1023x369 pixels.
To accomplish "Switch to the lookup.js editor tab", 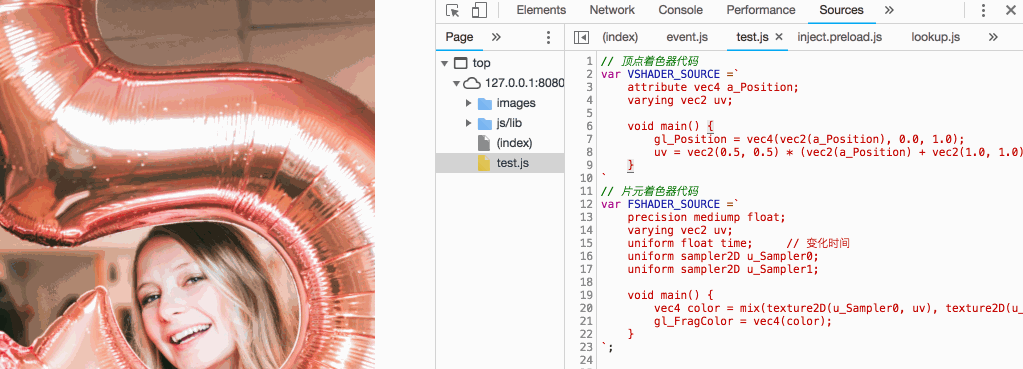I will pyautogui.click(x=936, y=37).
